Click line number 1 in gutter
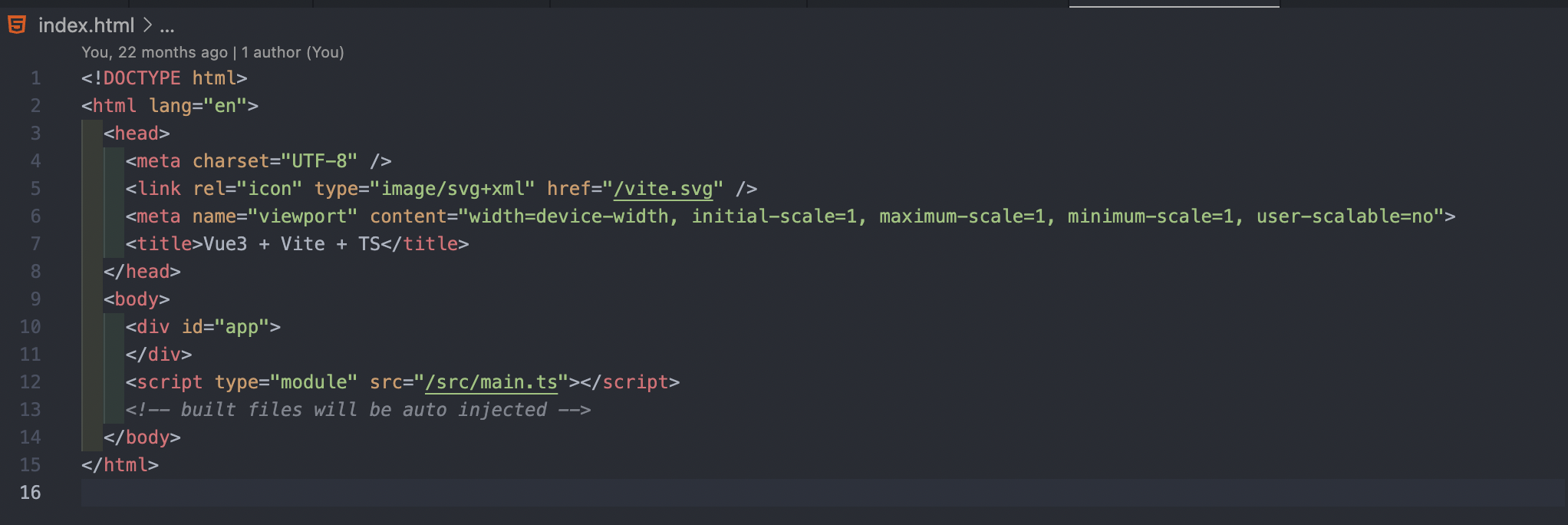This screenshot has width=1568, height=525. 36,78
